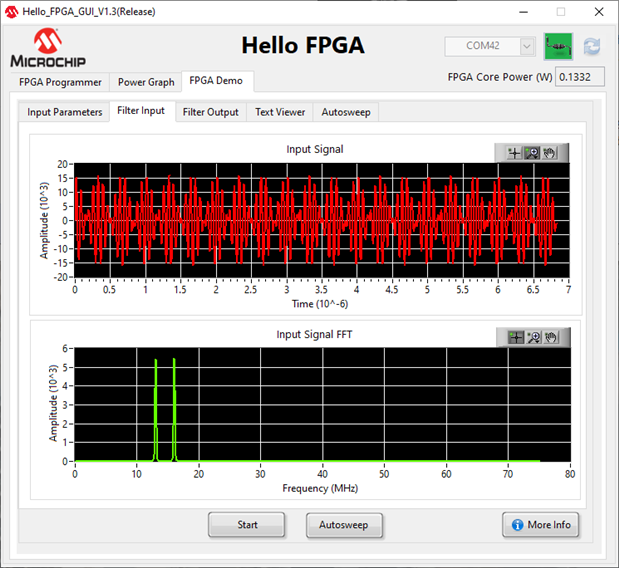This screenshot has height=568, width=619.
Task: Open the COM42 port dropdown arrow
Action: pyautogui.click(x=527, y=47)
